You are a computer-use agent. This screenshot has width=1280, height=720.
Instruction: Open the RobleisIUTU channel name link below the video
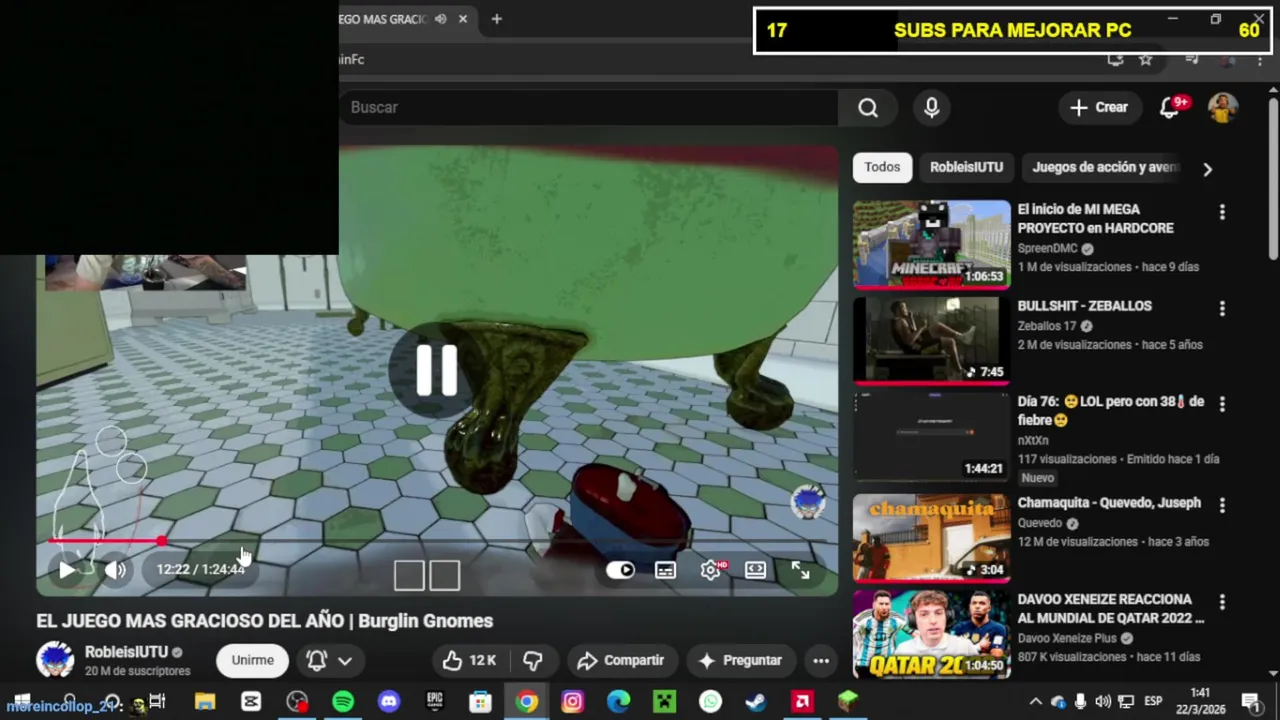(x=126, y=652)
